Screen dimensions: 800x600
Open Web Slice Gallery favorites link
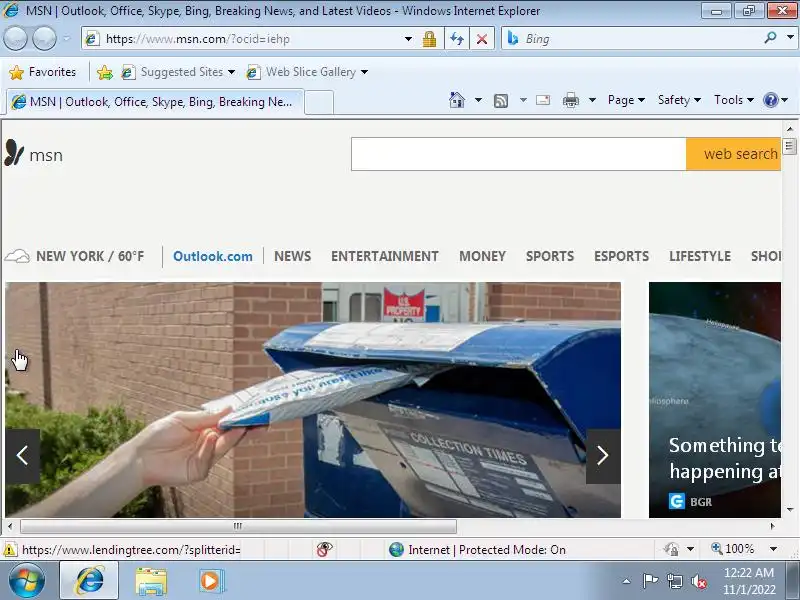tap(307, 72)
